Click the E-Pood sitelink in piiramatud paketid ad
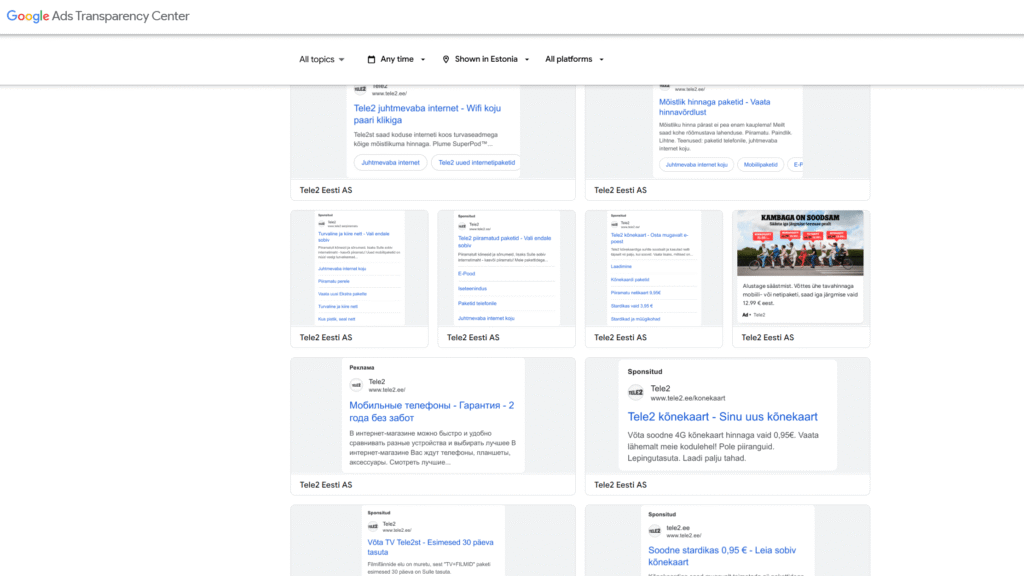Screen dimensions: 1024x576 click(466, 274)
